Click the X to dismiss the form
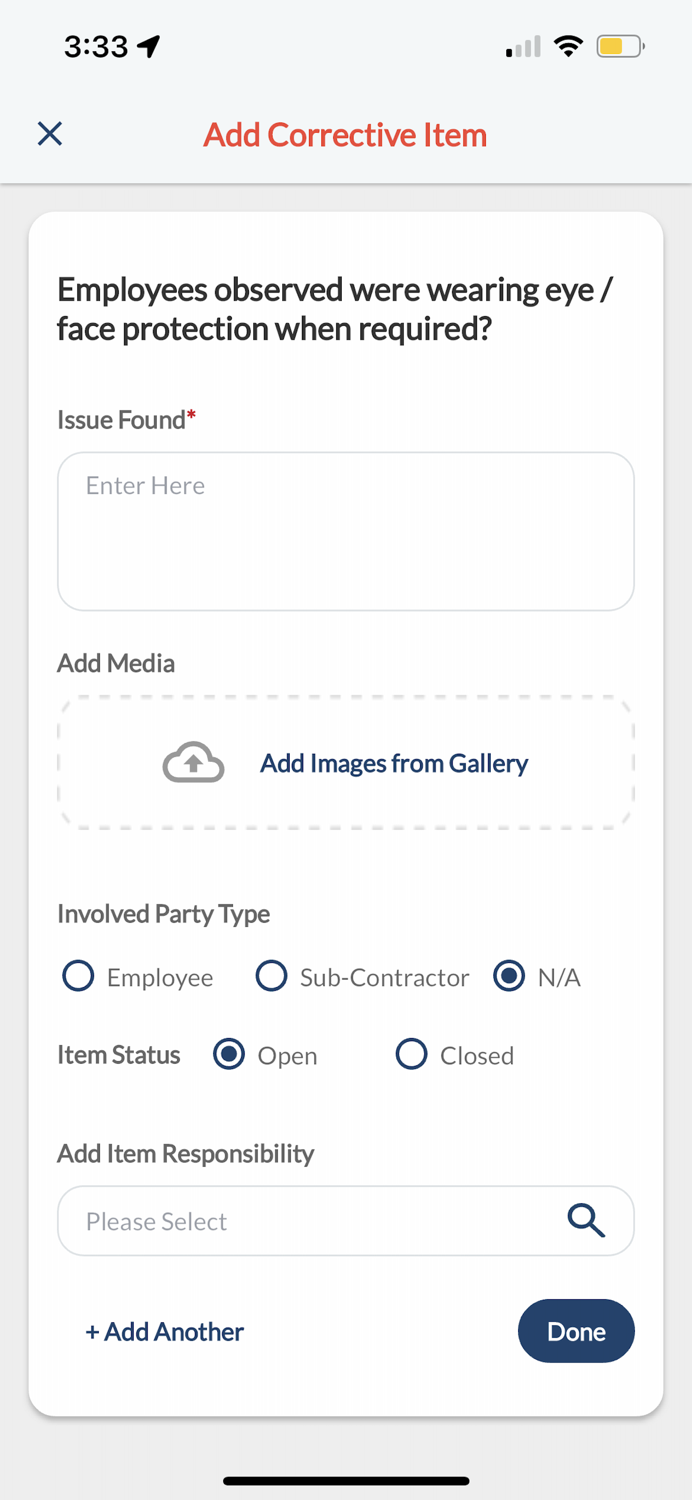Screen dimensions: 692x1500 pos(49,133)
